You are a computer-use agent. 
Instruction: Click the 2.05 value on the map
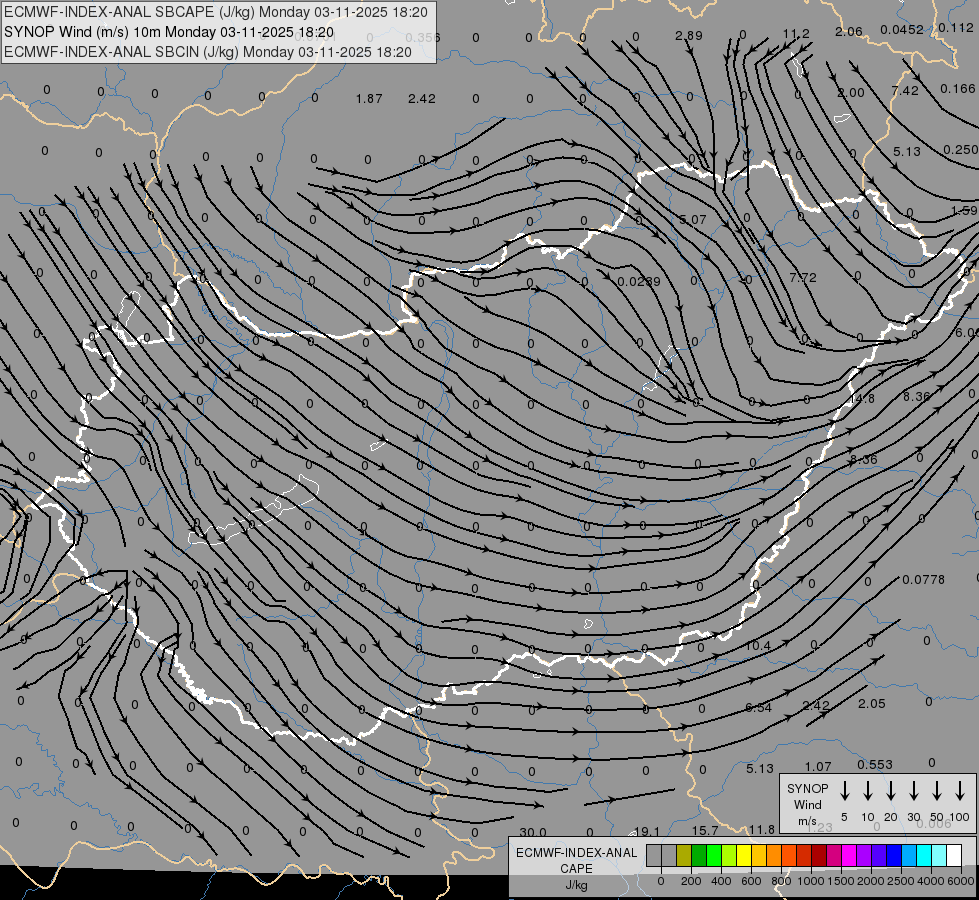coord(872,703)
